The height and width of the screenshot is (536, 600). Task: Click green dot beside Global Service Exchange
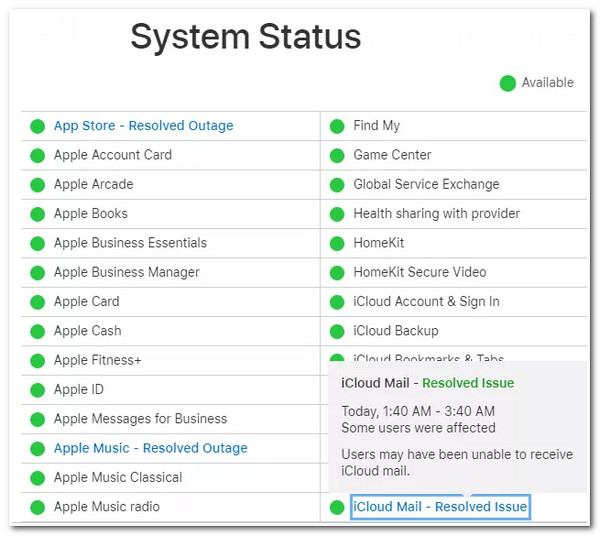[x=337, y=185]
